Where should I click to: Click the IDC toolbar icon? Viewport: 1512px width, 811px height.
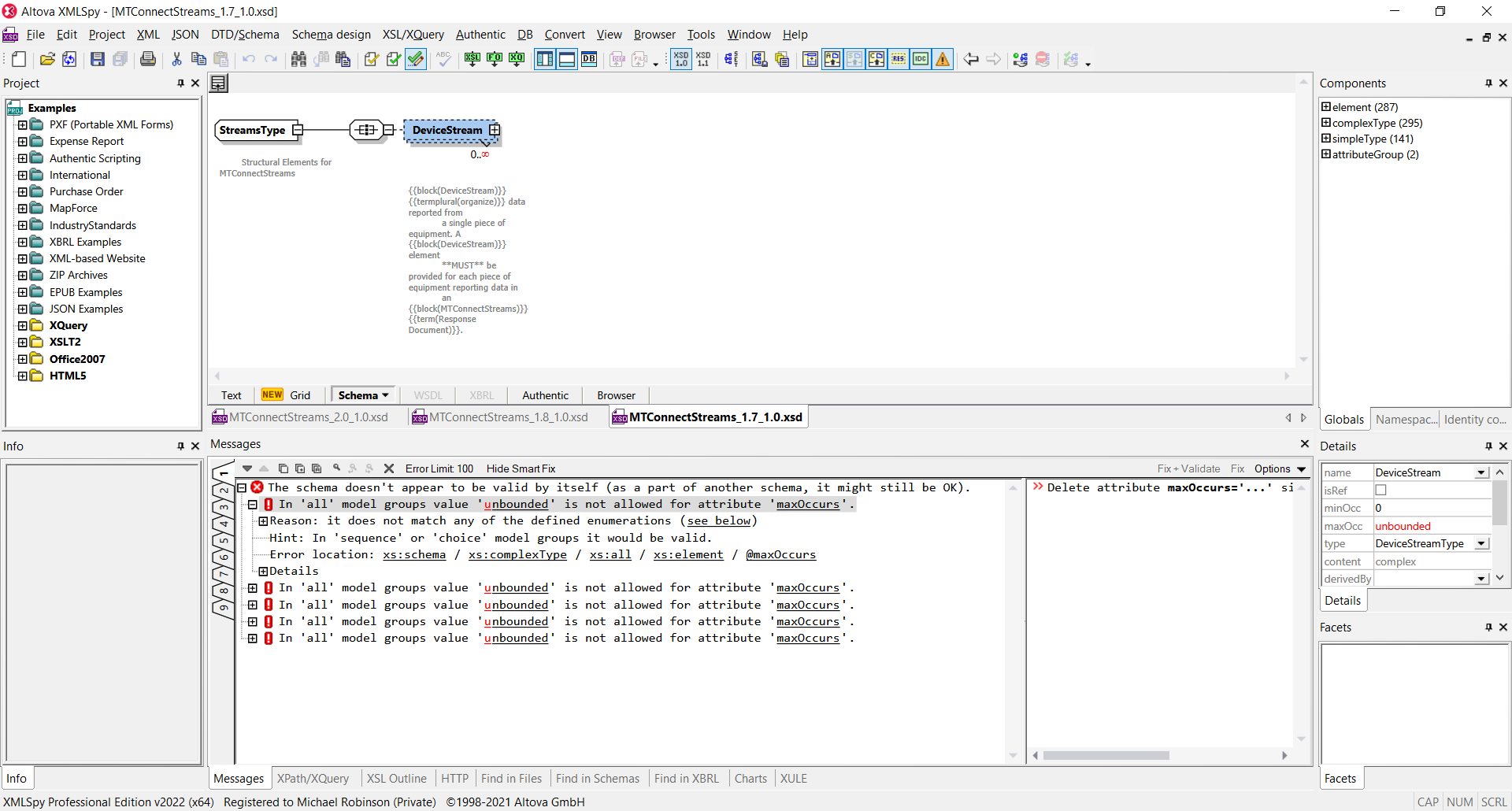coord(920,59)
